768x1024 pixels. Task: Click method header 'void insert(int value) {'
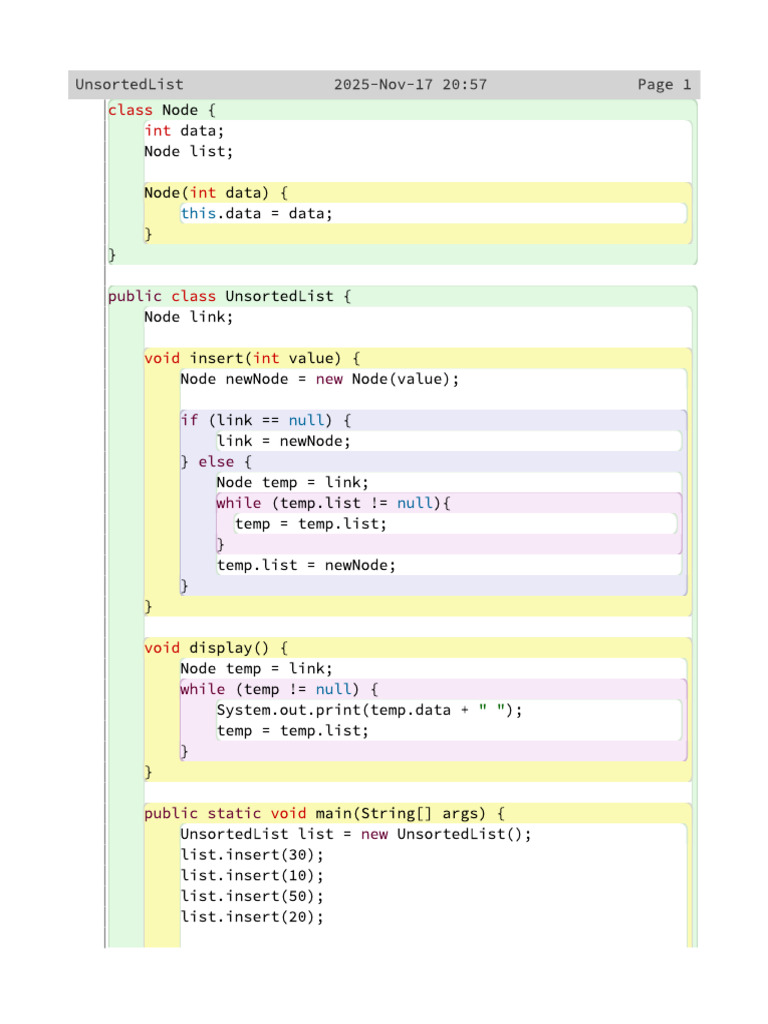coord(252,359)
